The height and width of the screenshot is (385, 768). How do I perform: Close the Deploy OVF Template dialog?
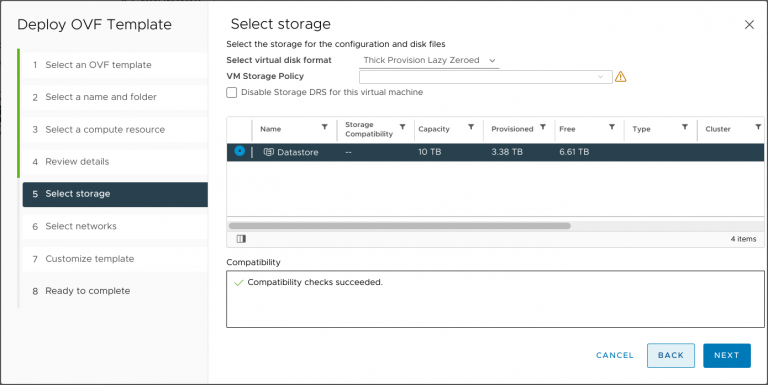(749, 24)
